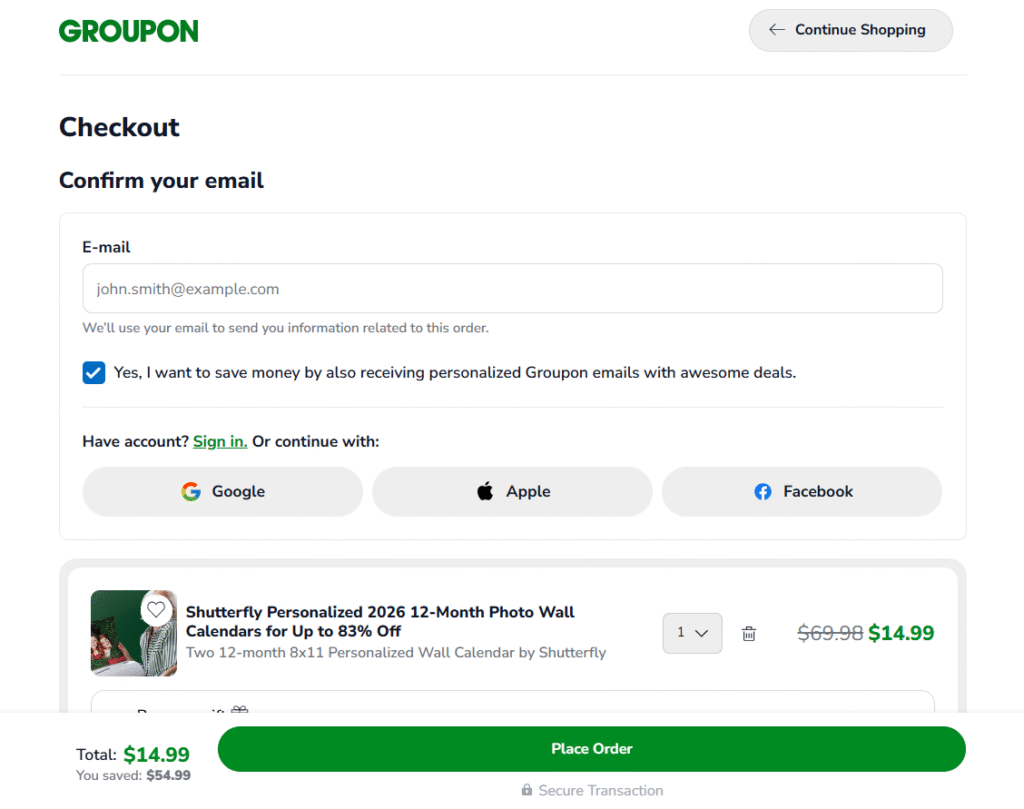
Task: Save calendar deal with heart icon
Action: click(156, 609)
